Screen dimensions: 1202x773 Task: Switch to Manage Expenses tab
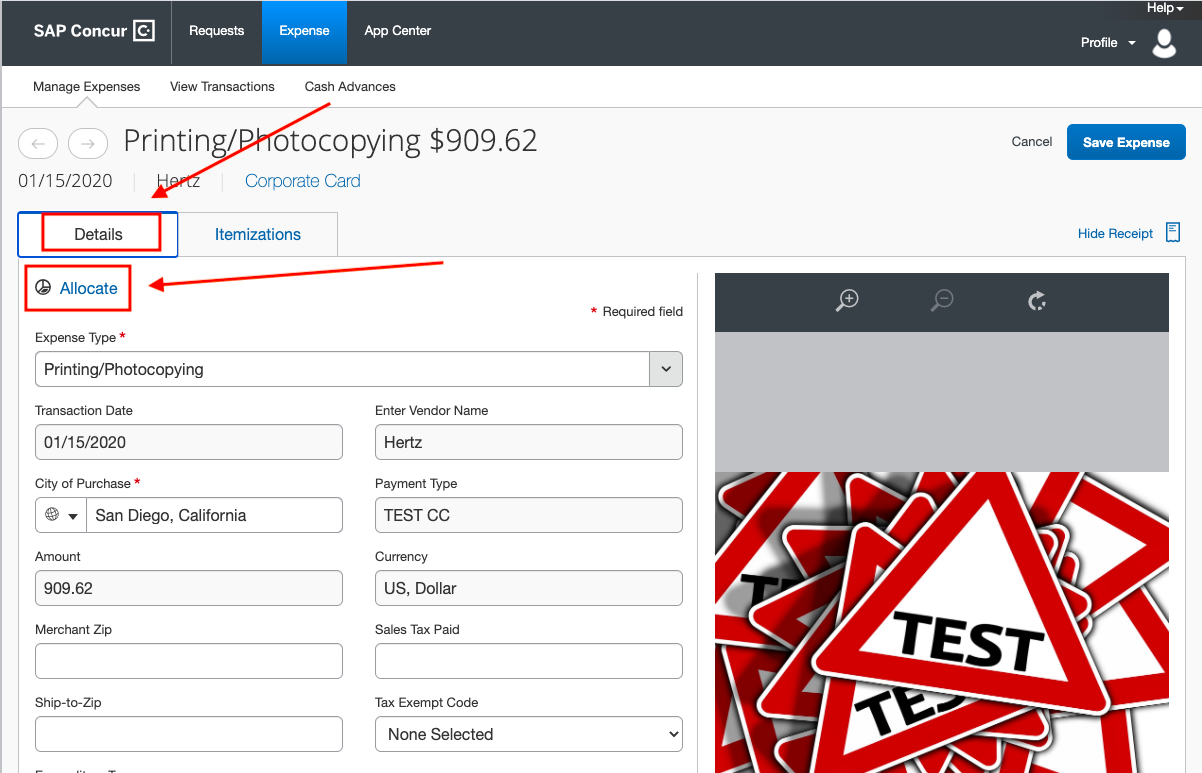point(87,87)
